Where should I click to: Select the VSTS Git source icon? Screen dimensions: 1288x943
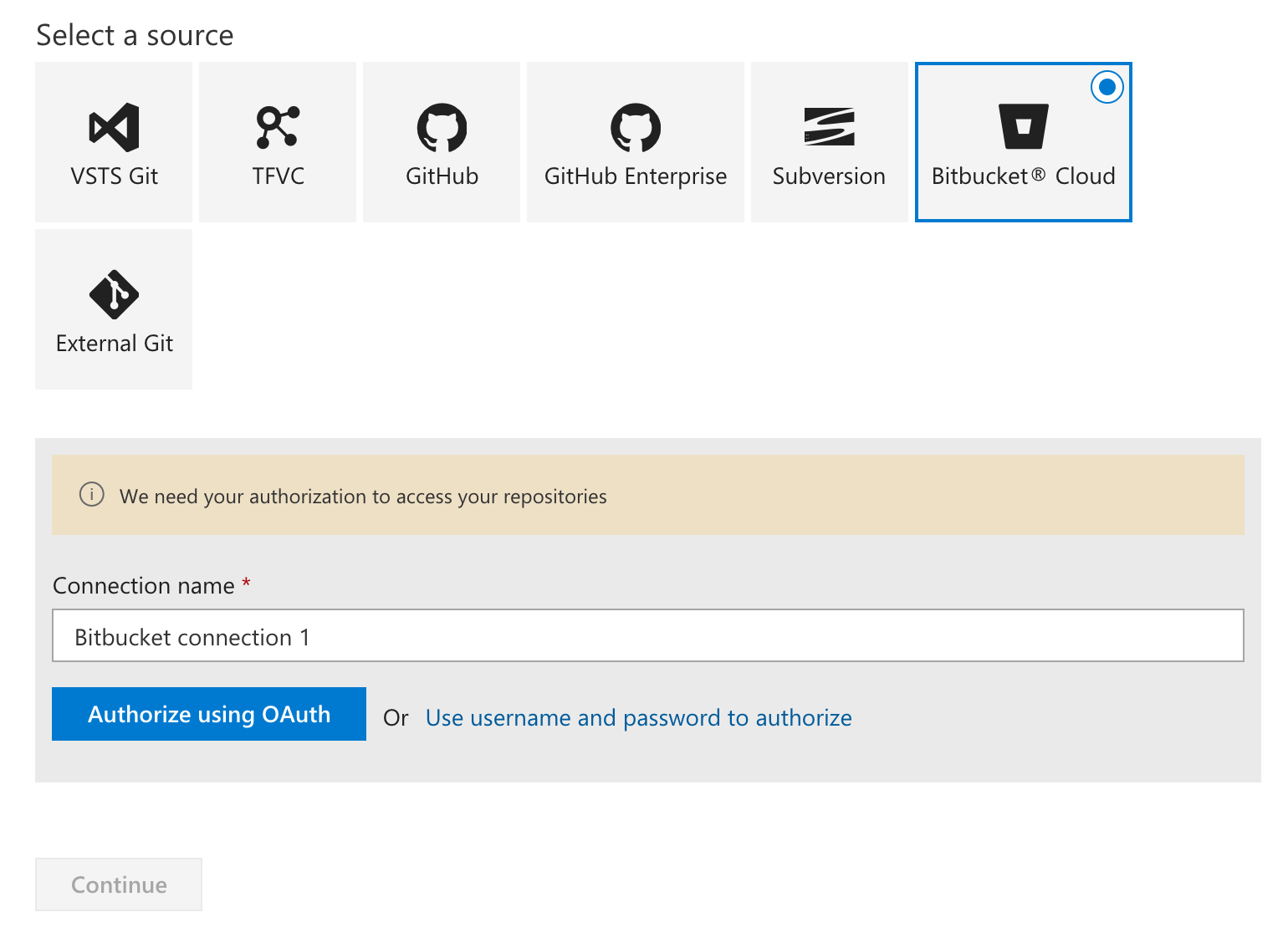(114, 127)
